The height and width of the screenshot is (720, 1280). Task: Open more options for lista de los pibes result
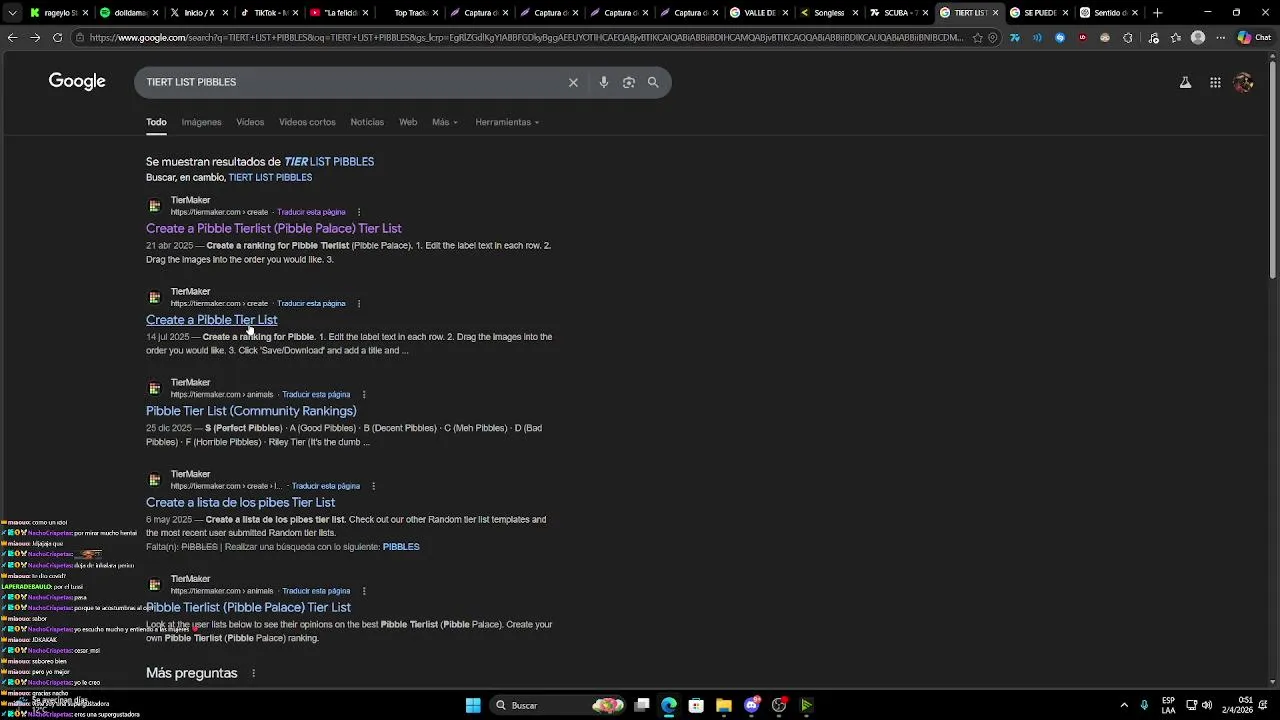coord(374,486)
